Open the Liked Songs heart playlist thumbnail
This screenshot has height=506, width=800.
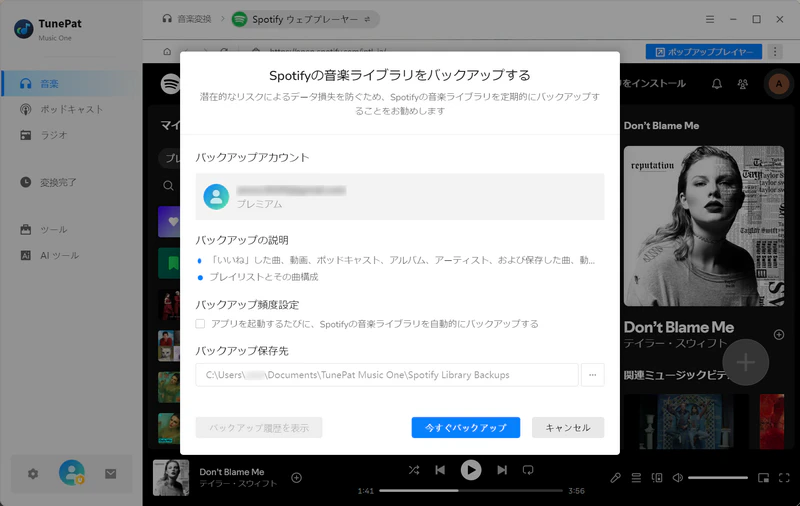tap(169, 222)
